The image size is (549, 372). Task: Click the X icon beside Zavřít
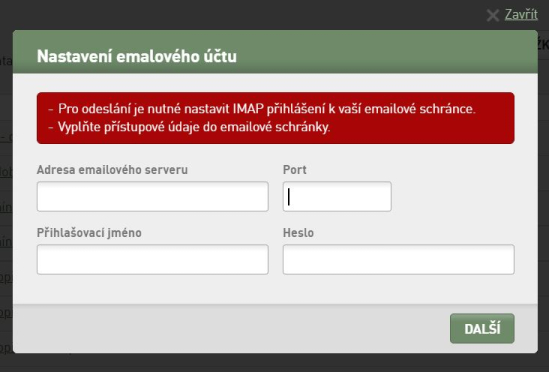(493, 15)
